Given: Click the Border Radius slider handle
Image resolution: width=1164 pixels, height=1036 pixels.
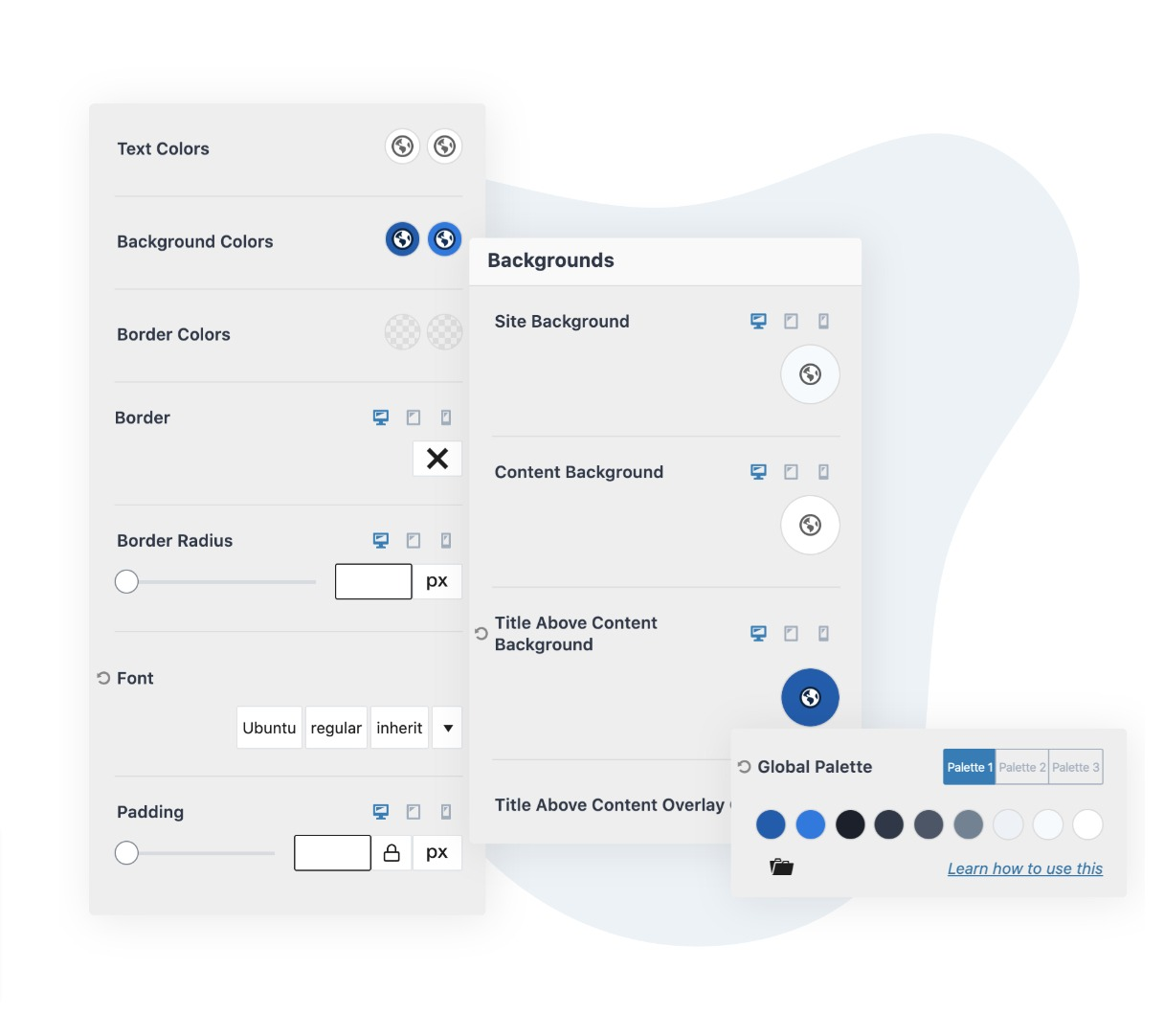Looking at the screenshot, I should point(126,581).
